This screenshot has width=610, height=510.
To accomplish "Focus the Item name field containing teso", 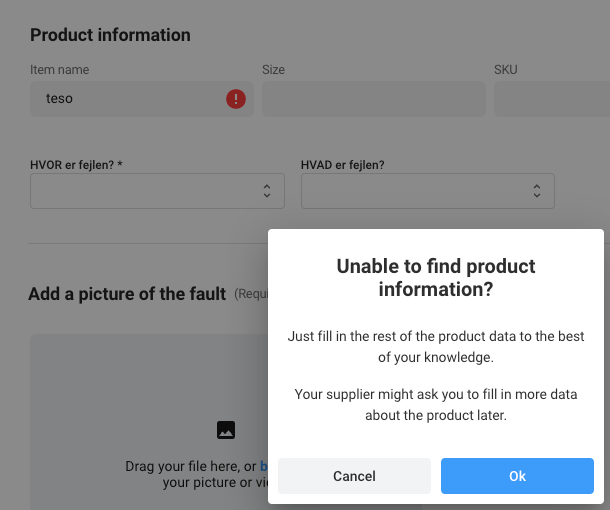I will pyautogui.click(x=142, y=99).
